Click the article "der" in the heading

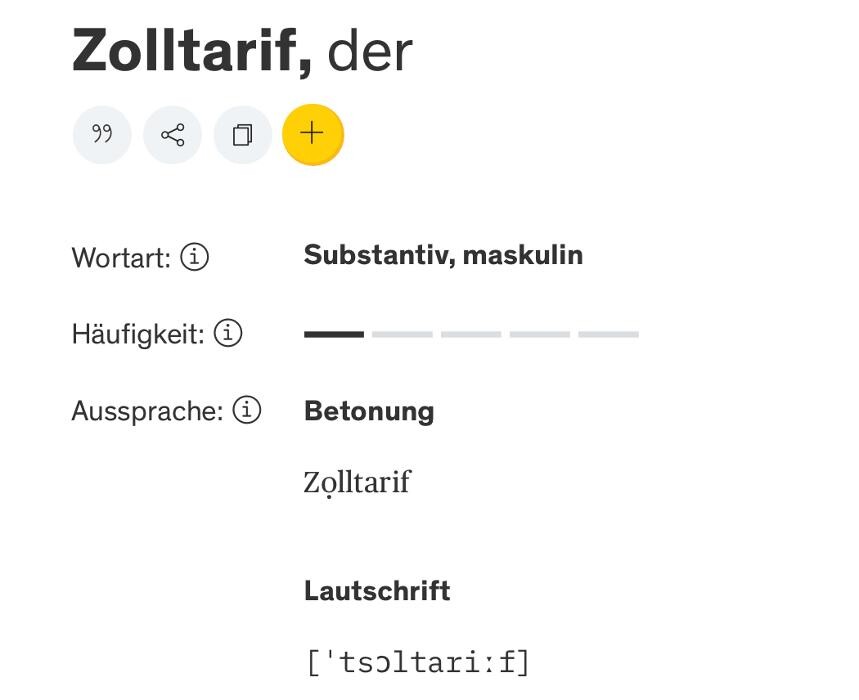point(370,51)
